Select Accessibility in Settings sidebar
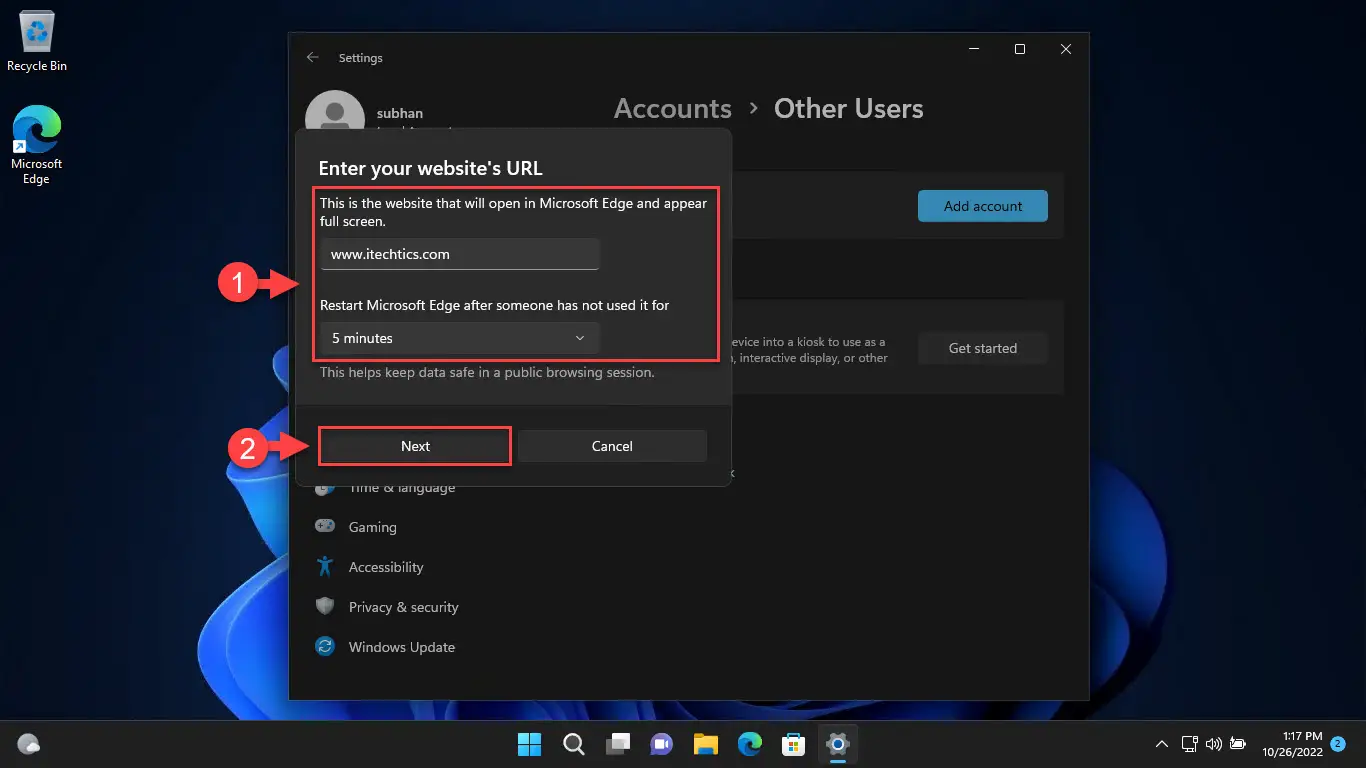The height and width of the screenshot is (768, 1366). coord(386,567)
